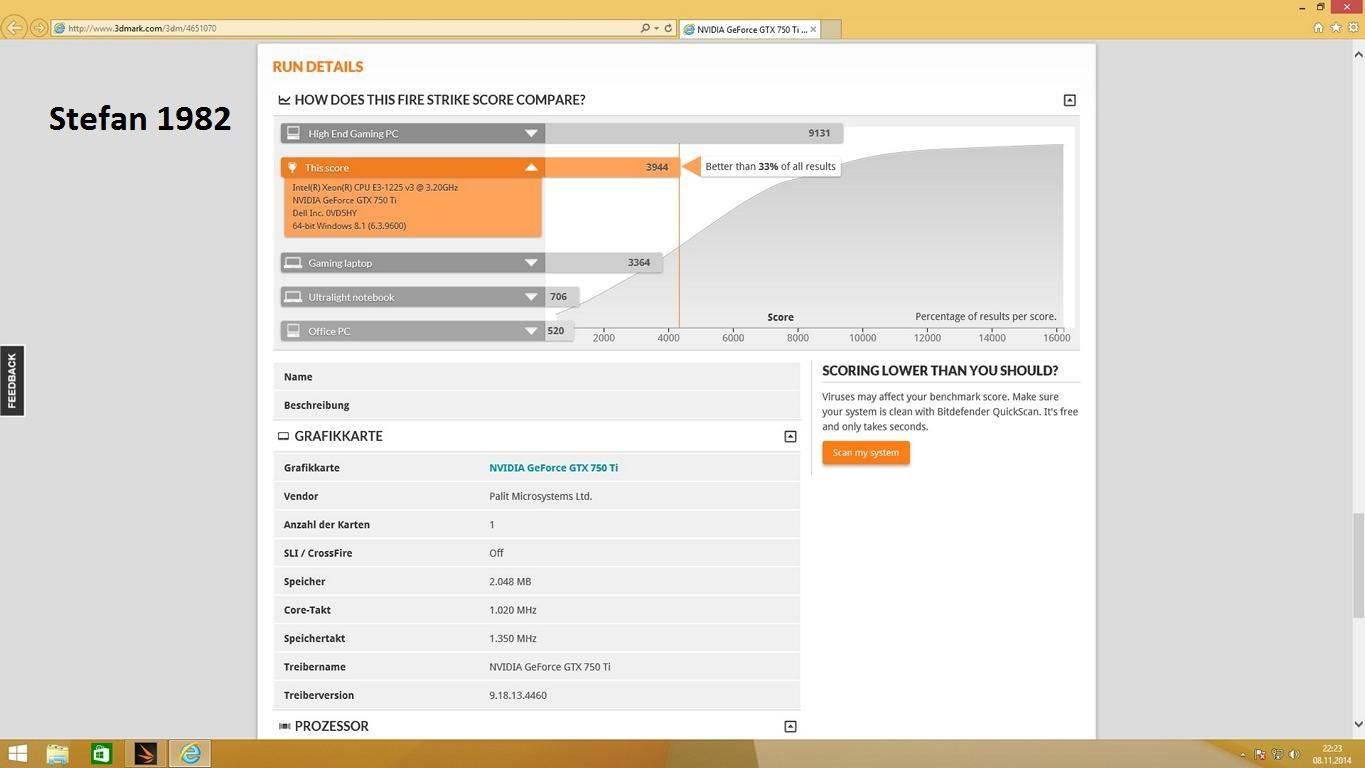This screenshot has width=1365, height=768.
Task: Open File Explorer from the taskbar
Action: pyautogui.click(x=57, y=753)
